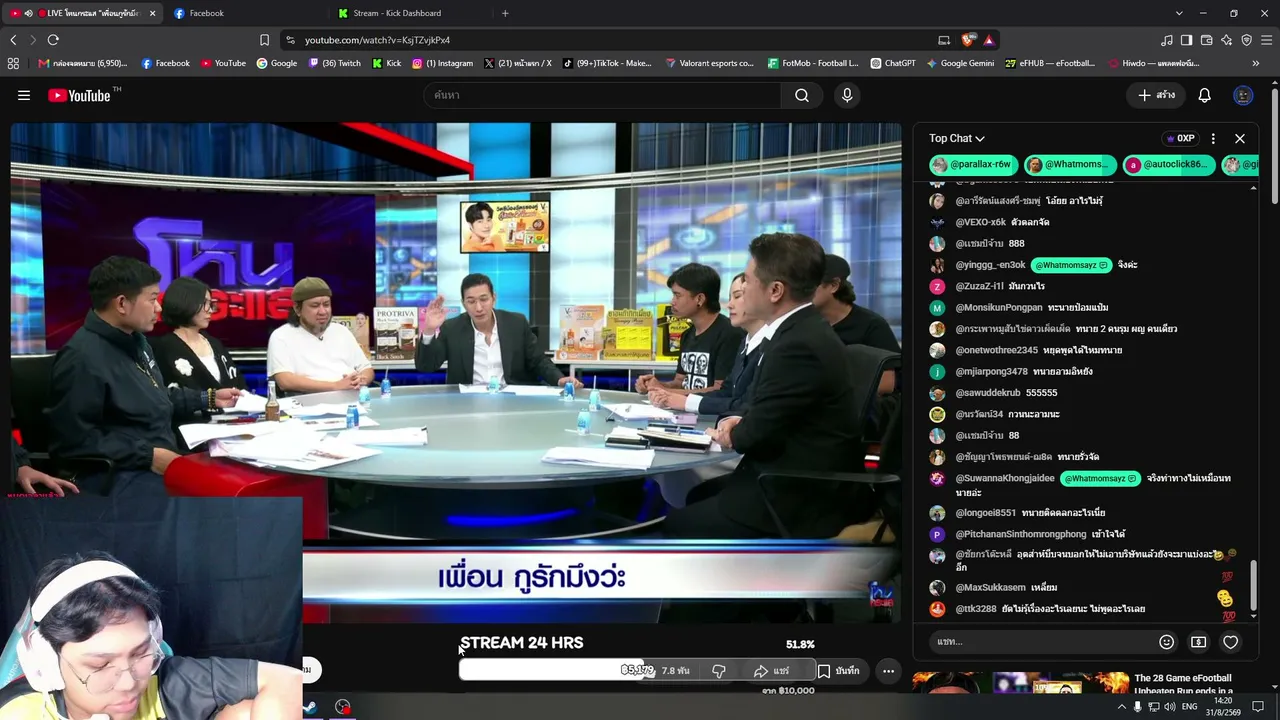
Task: Open live chat more options menu
Action: pos(1213,138)
